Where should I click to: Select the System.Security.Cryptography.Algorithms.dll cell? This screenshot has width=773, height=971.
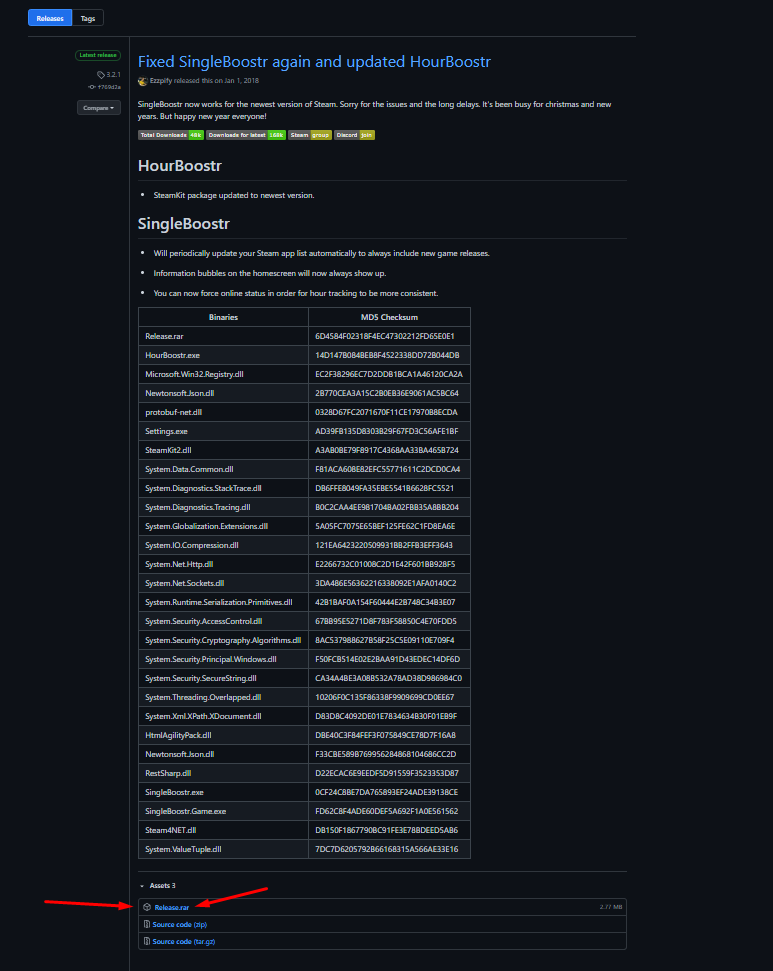(x=224, y=640)
